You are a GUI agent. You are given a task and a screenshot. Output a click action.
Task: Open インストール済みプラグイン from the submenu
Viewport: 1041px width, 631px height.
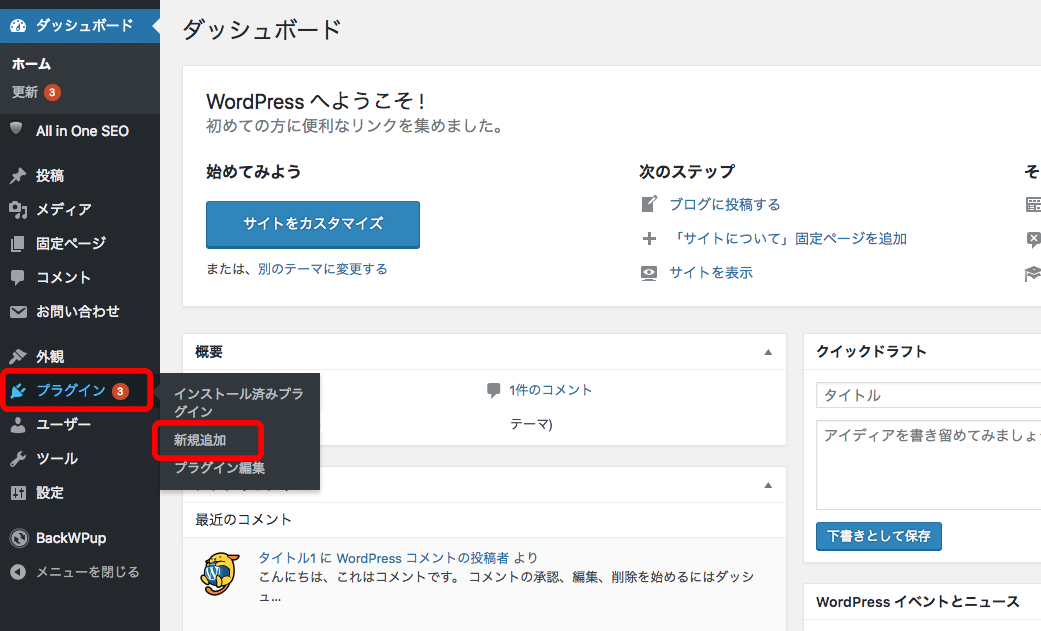[238, 402]
